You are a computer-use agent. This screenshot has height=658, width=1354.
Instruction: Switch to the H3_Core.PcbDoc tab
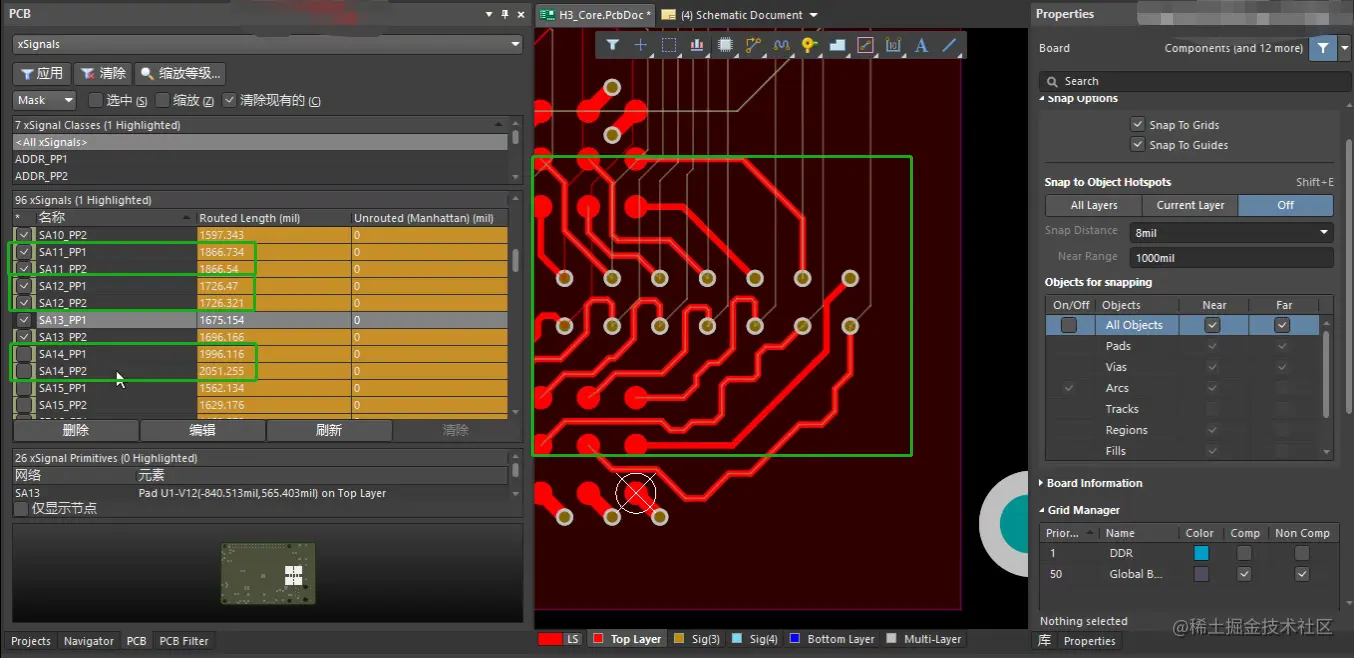(x=596, y=15)
